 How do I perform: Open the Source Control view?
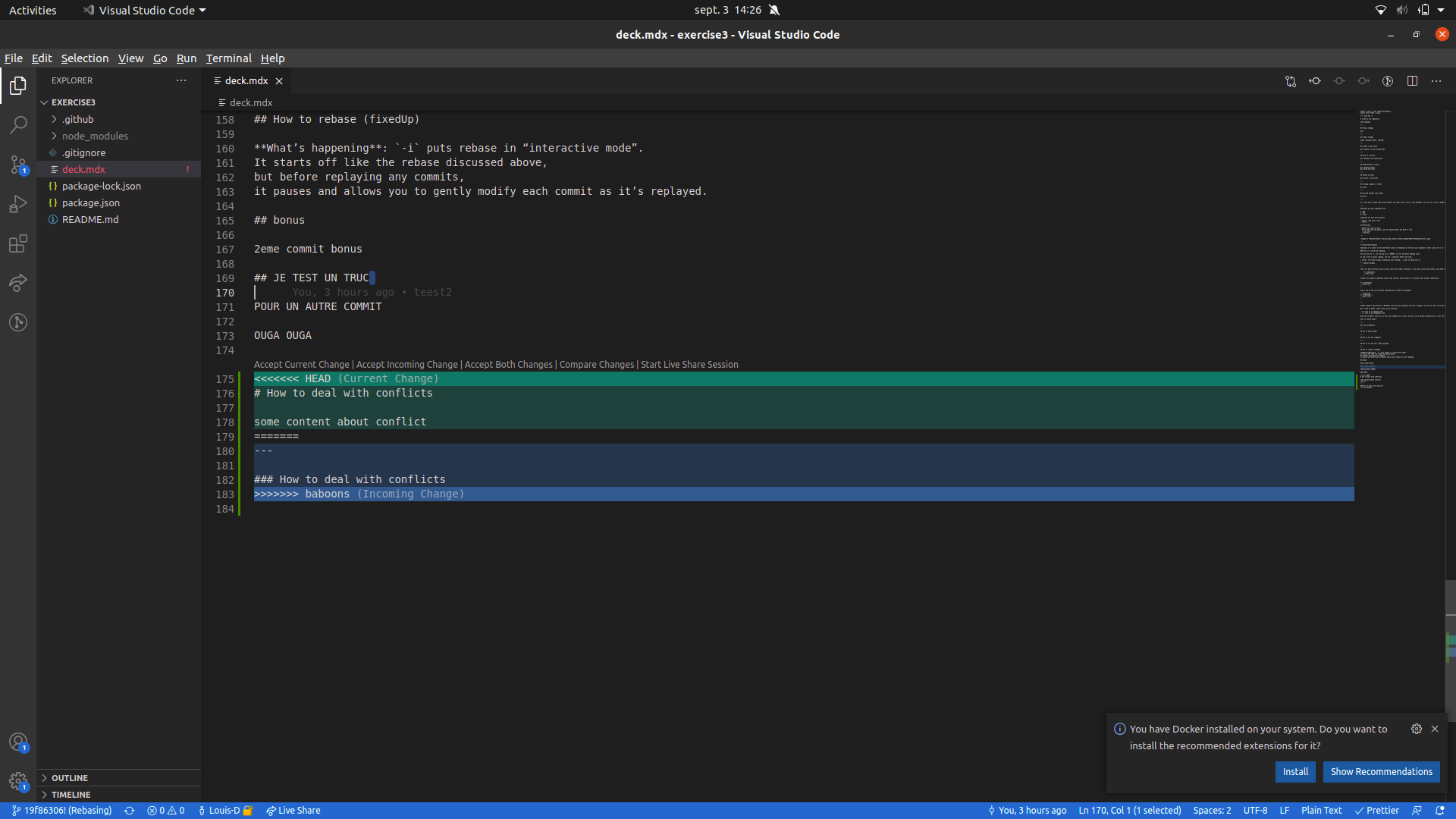point(18,164)
